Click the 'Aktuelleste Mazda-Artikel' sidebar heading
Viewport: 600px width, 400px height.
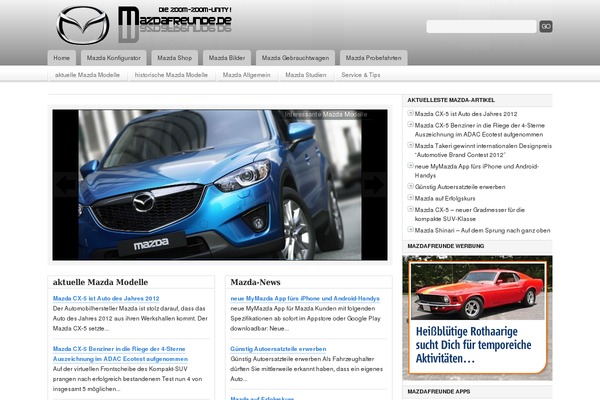pyautogui.click(x=451, y=100)
